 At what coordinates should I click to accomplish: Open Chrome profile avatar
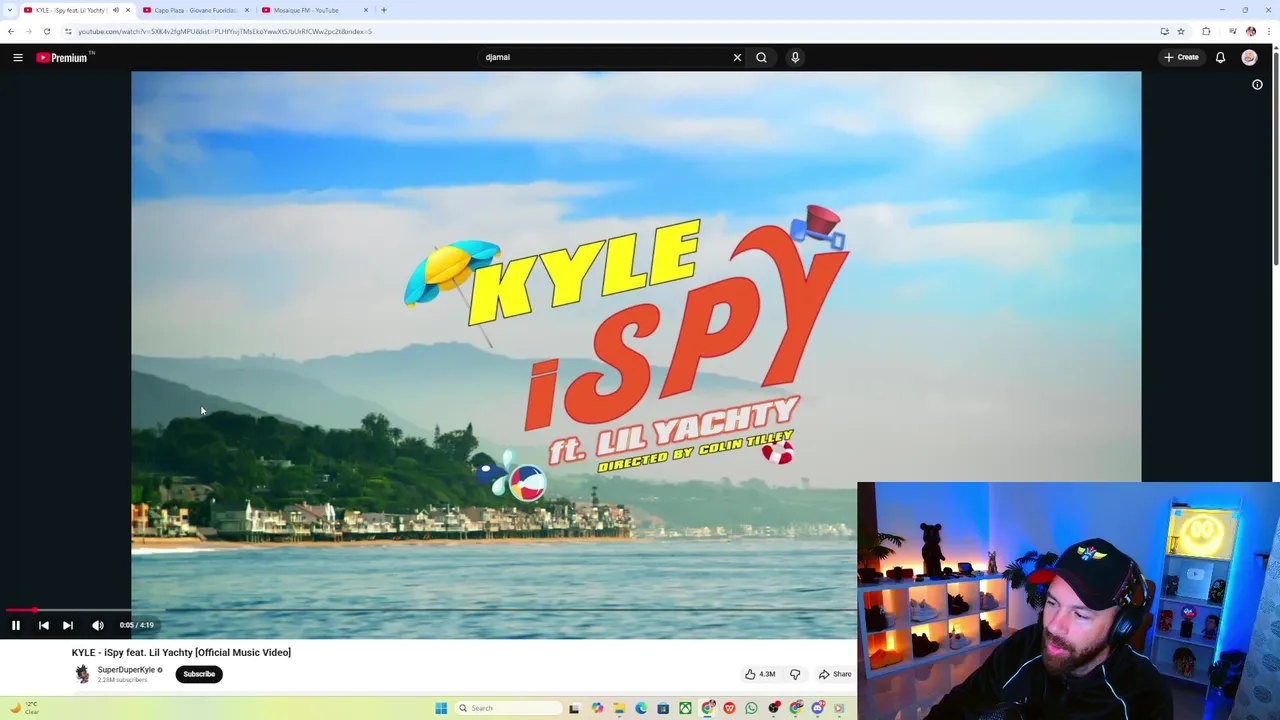pos(1250,31)
